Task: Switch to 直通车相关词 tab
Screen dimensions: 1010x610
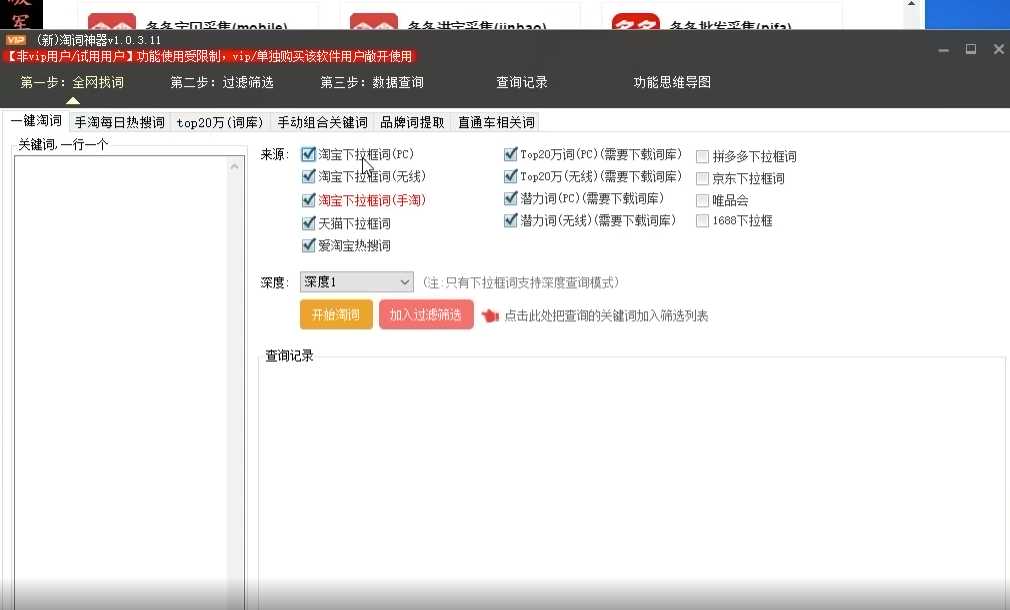Action: [496, 122]
